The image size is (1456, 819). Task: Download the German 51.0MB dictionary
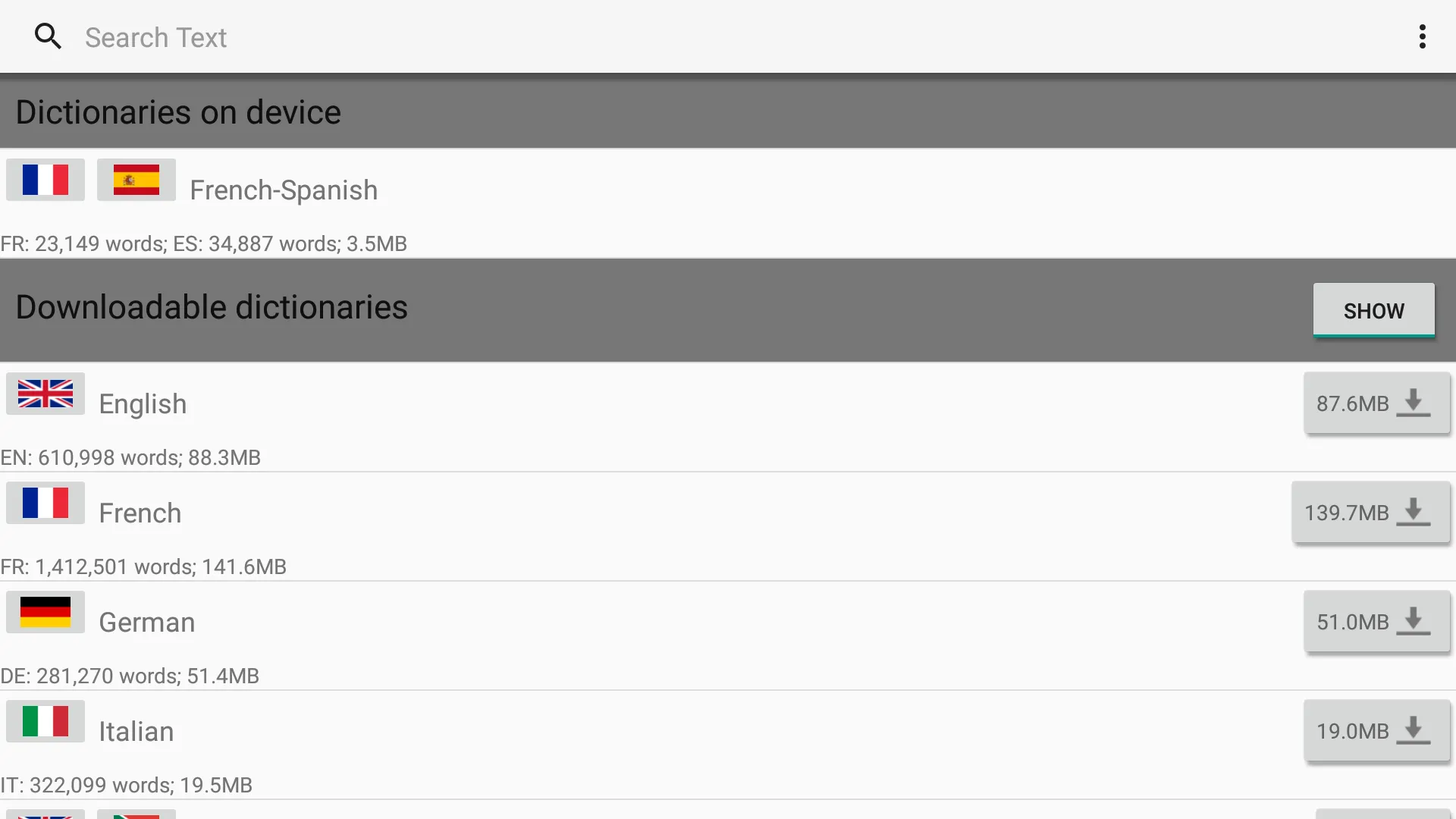point(1375,621)
